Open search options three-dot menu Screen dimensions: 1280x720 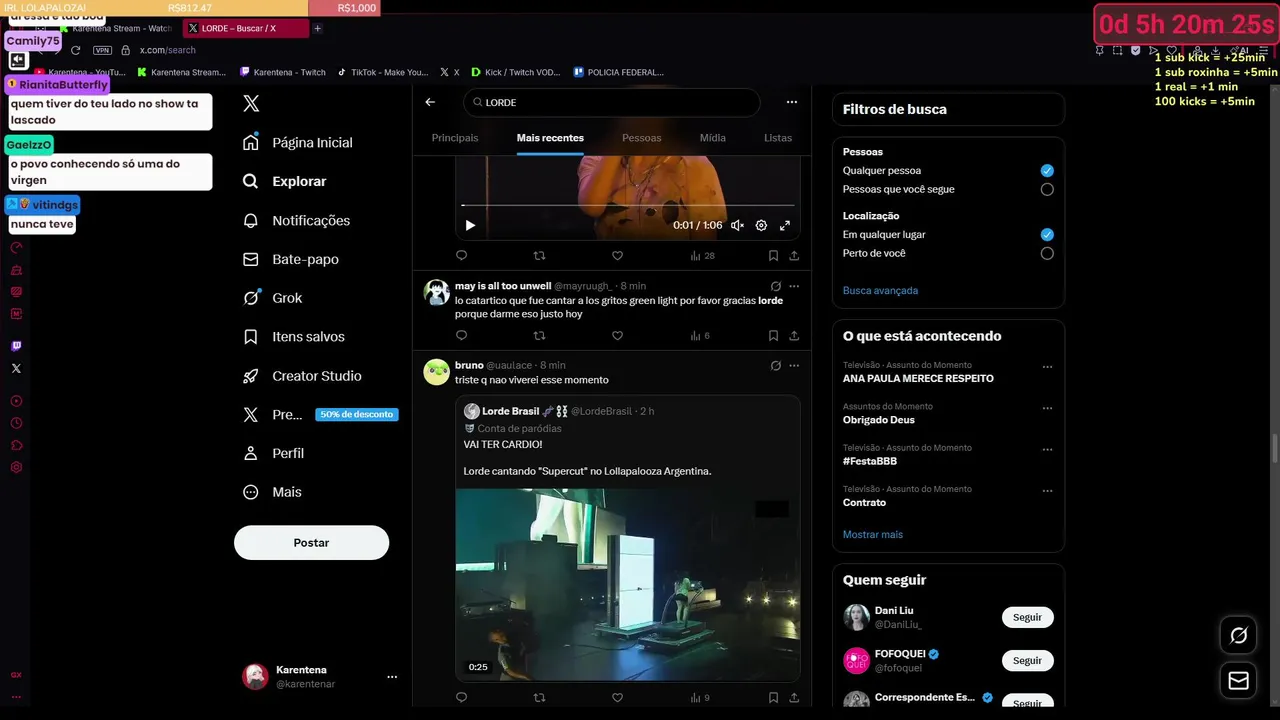(x=792, y=102)
